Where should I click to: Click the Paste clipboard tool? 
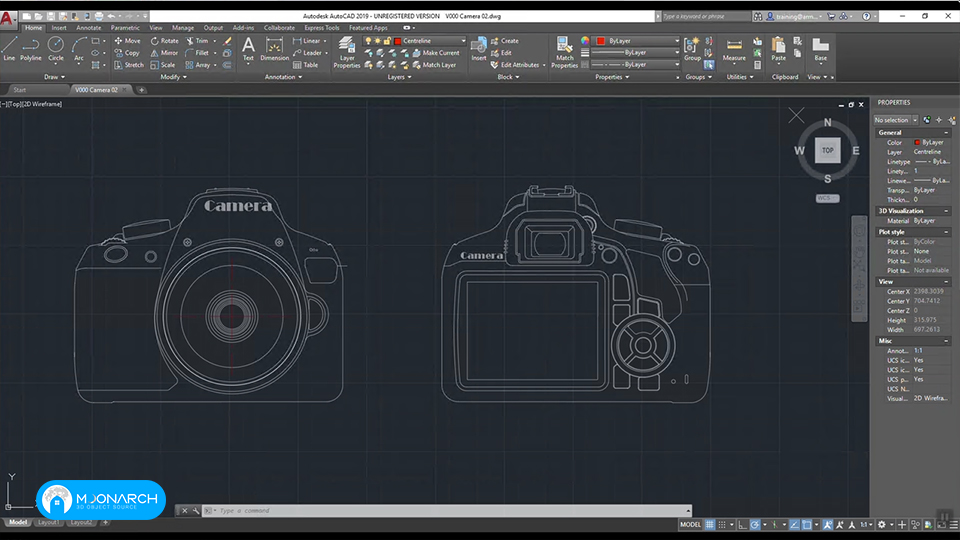point(778,49)
